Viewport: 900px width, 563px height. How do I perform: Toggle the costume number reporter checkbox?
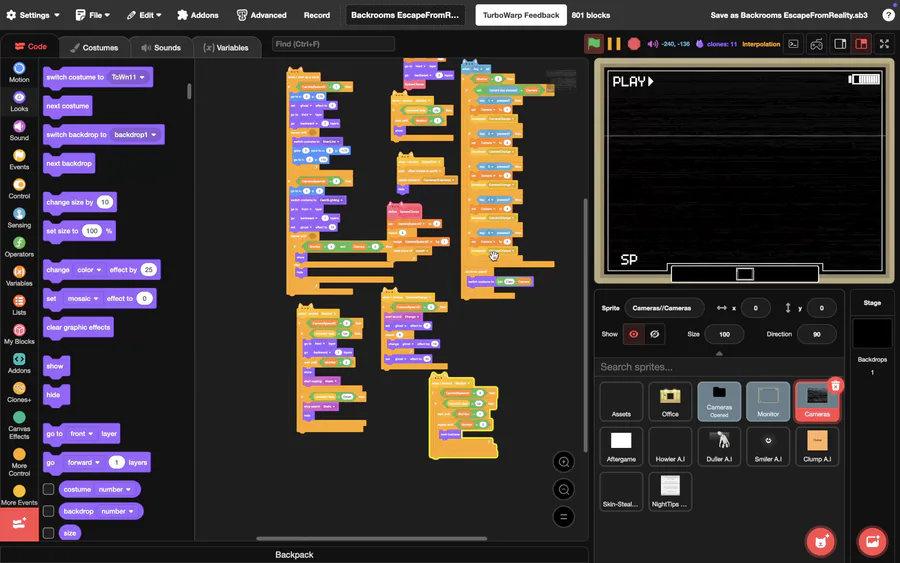[49, 489]
